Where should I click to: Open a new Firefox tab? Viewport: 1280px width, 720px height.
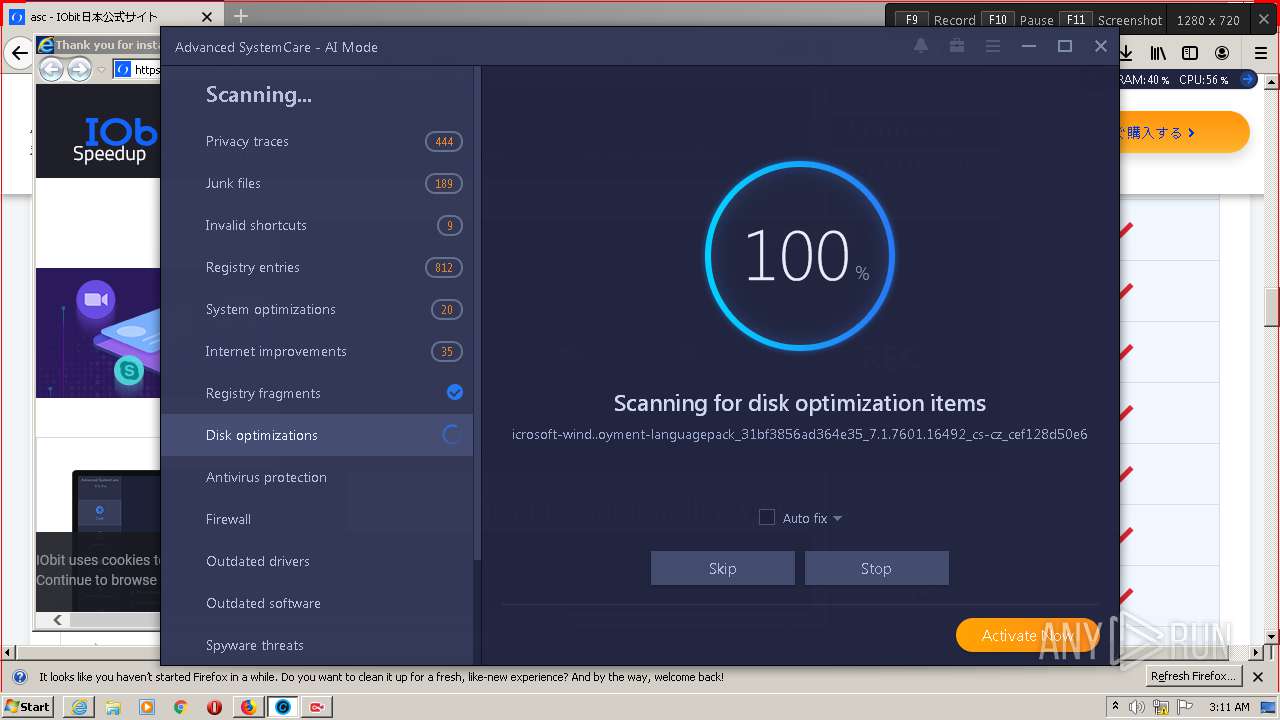pyautogui.click(x=241, y=16)
